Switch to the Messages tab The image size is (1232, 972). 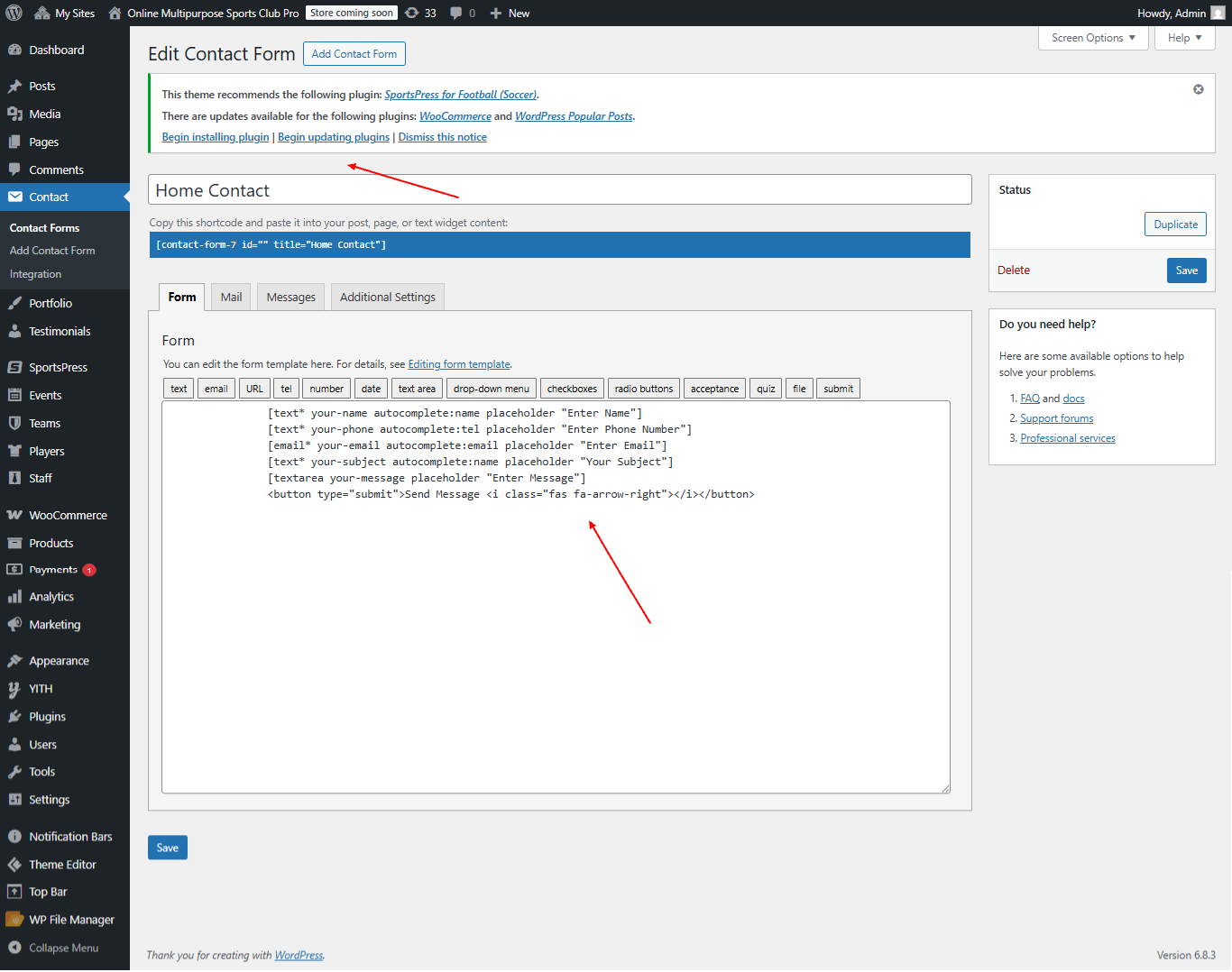point(290,297)
